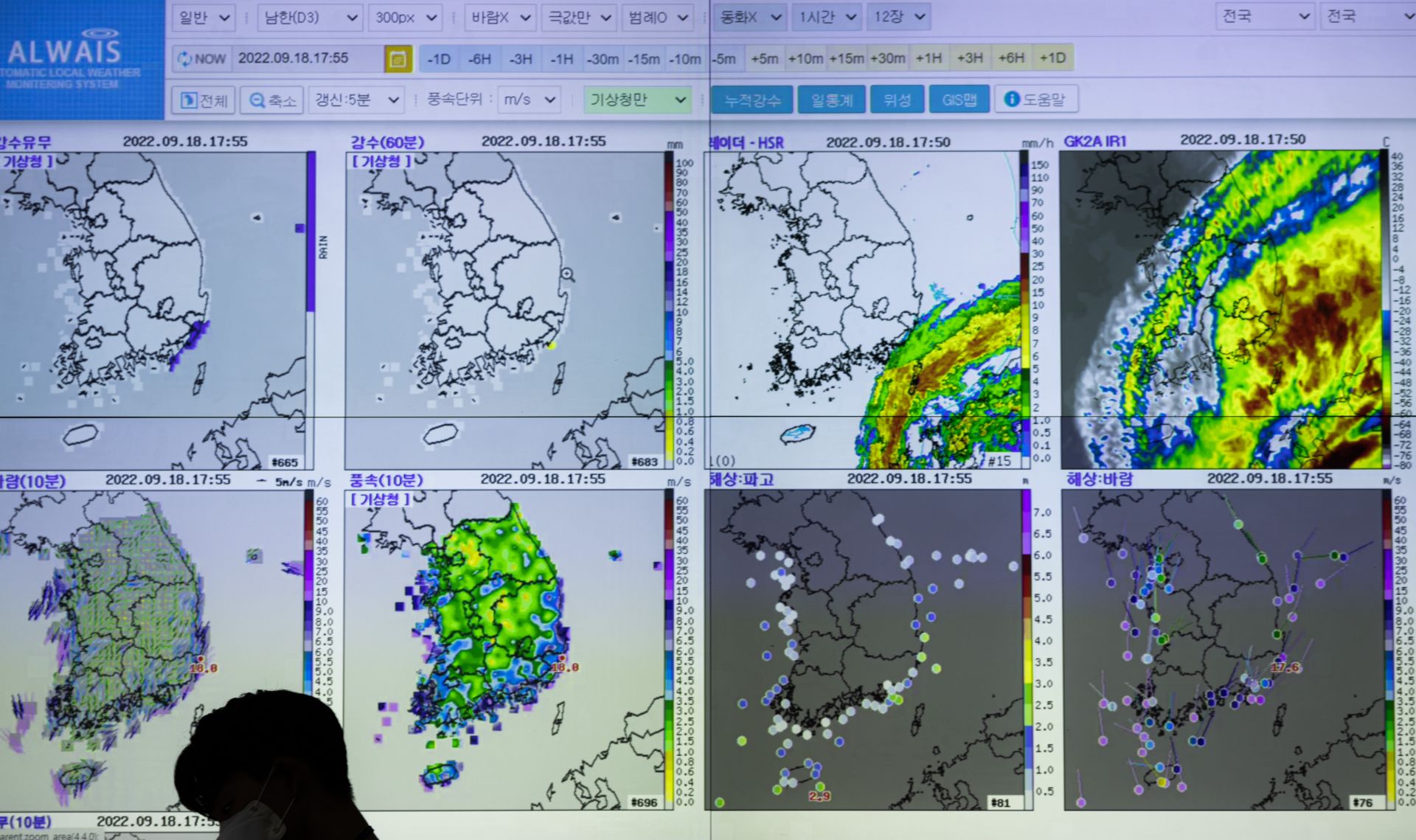
Task: Step back 30 minutes with -30m
Action: pyautogui.click(x=603, y=59)
